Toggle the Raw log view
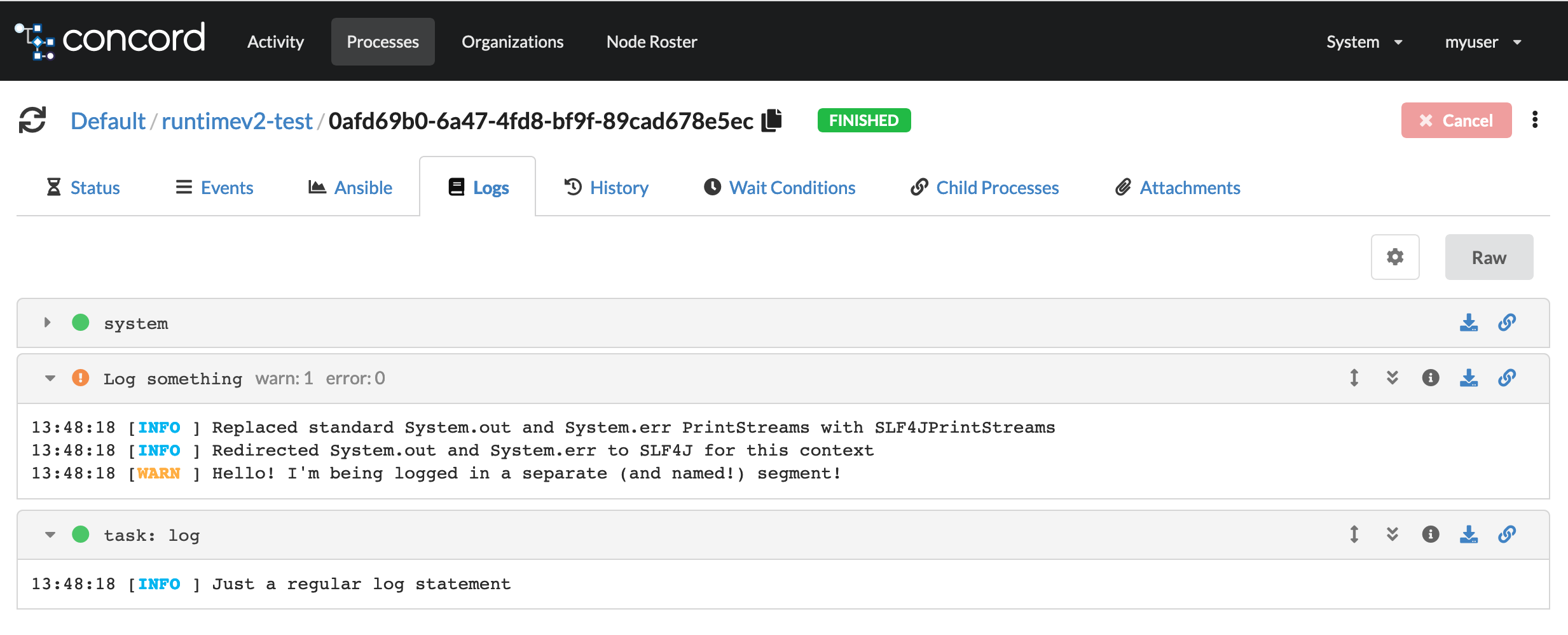 (1489, 257)
